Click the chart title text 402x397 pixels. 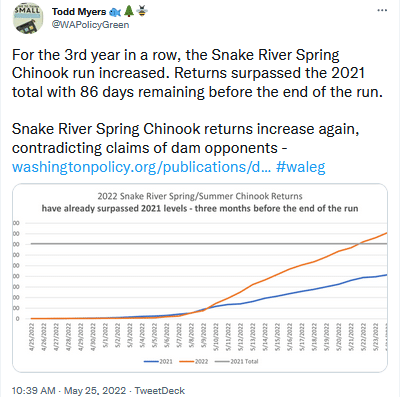coord(200,202)
